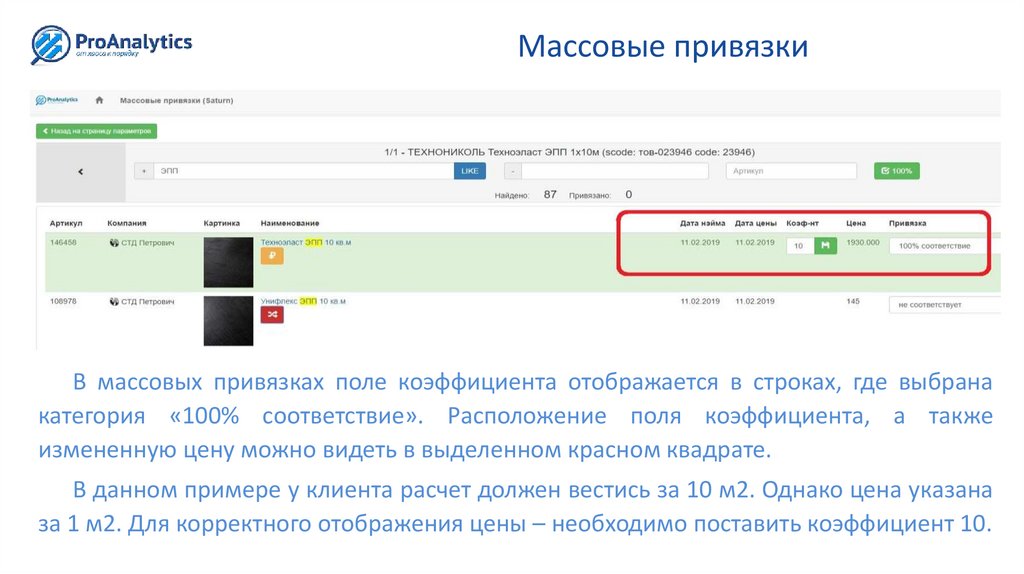Click the include-search field containing ЭПП

(304, 171)
